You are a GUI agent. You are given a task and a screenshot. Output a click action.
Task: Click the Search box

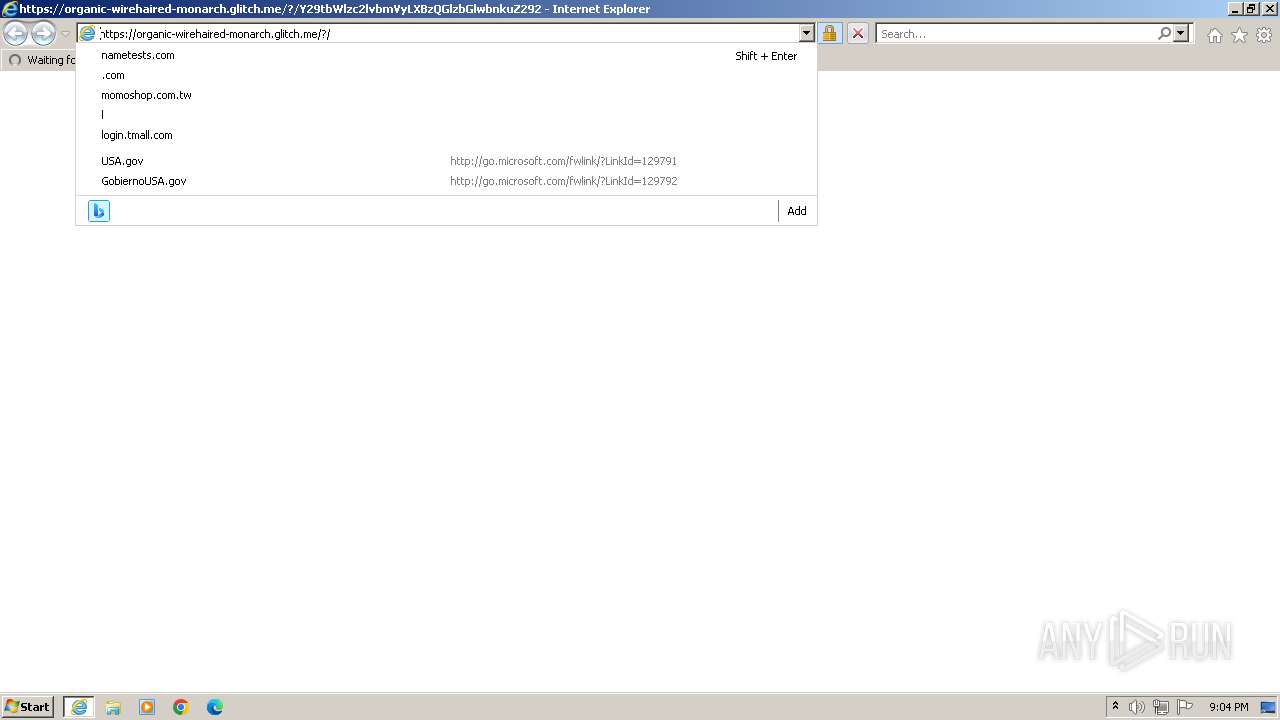pos(1016,34)
